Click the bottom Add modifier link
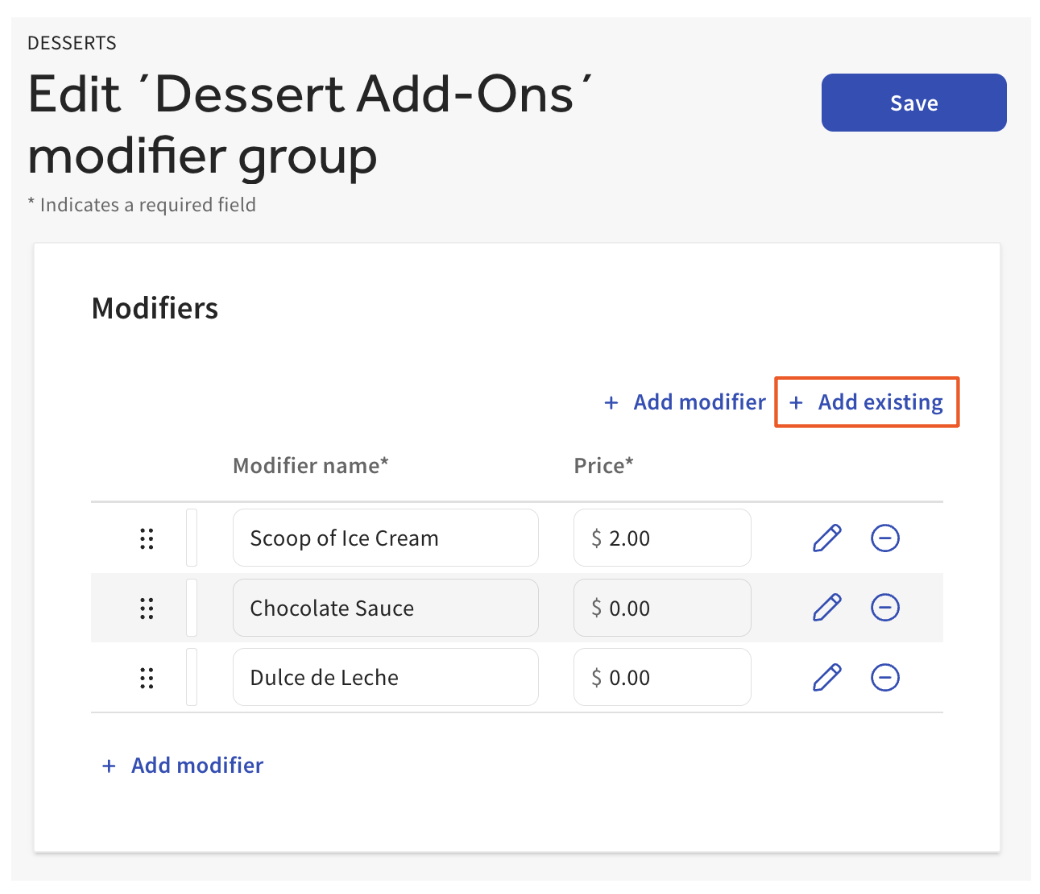The image size is (1040, 894). pos(183,765)
